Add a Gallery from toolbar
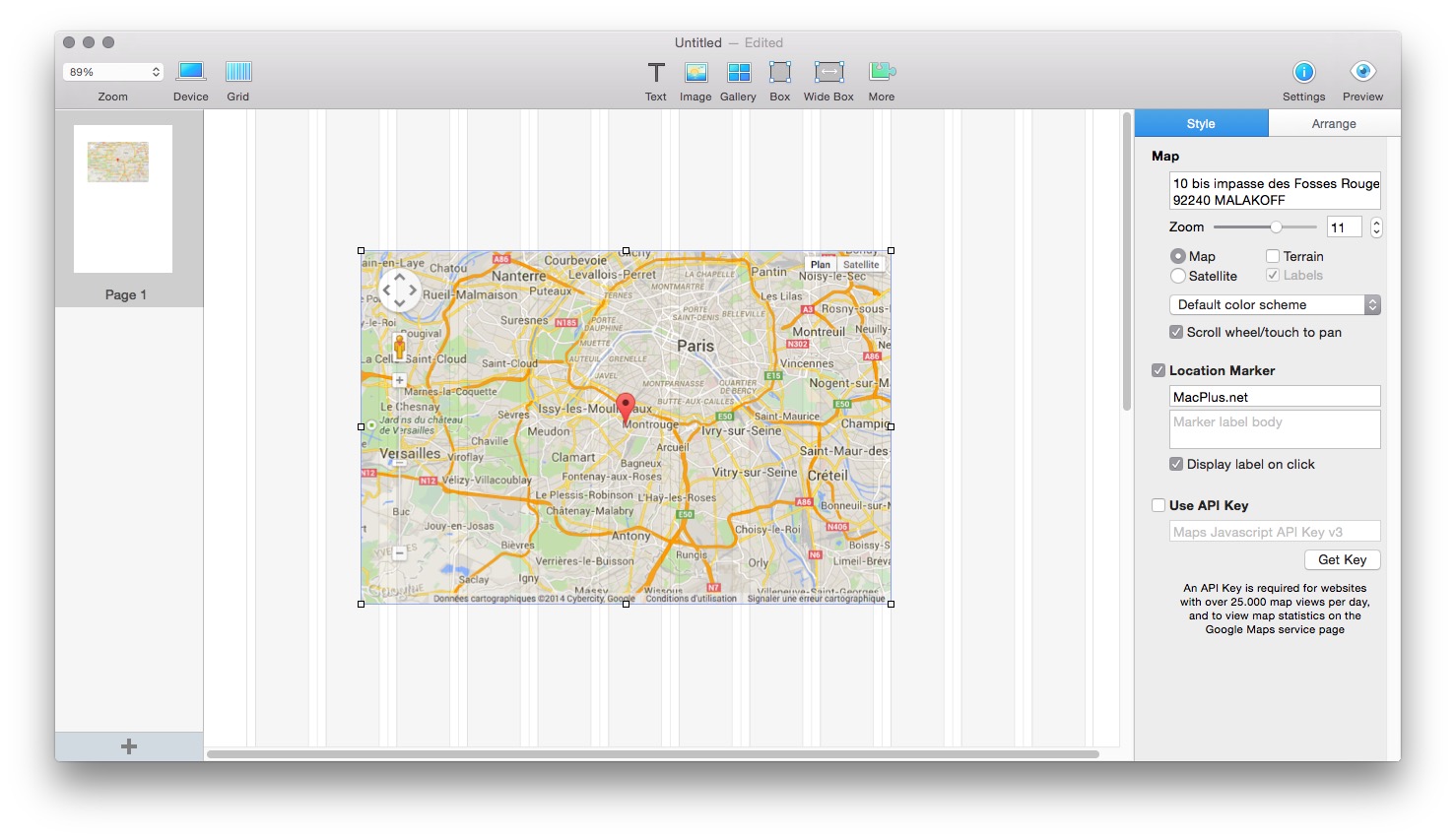The image size is (1456, 840). (x=739, y=72)
